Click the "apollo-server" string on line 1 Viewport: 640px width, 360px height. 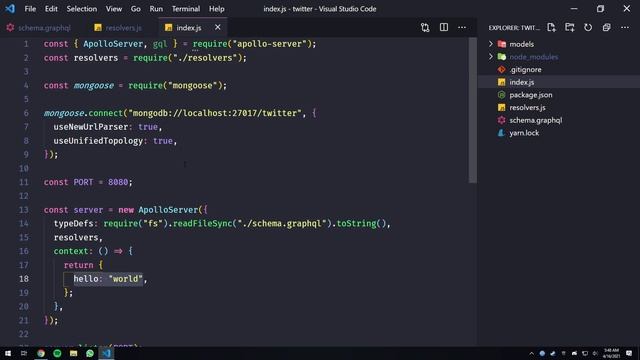pos(269,44)
